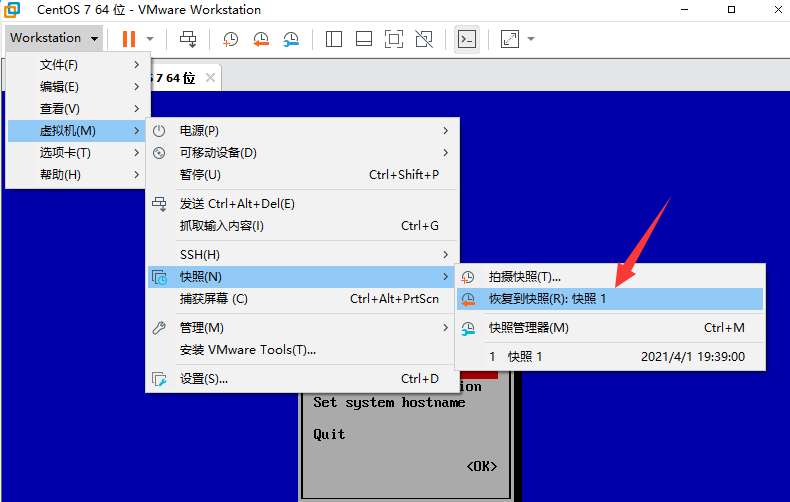Screen dimensions: 790x502
Task: Open the dropdown arrow beside stretch icon
Action: 531,39
